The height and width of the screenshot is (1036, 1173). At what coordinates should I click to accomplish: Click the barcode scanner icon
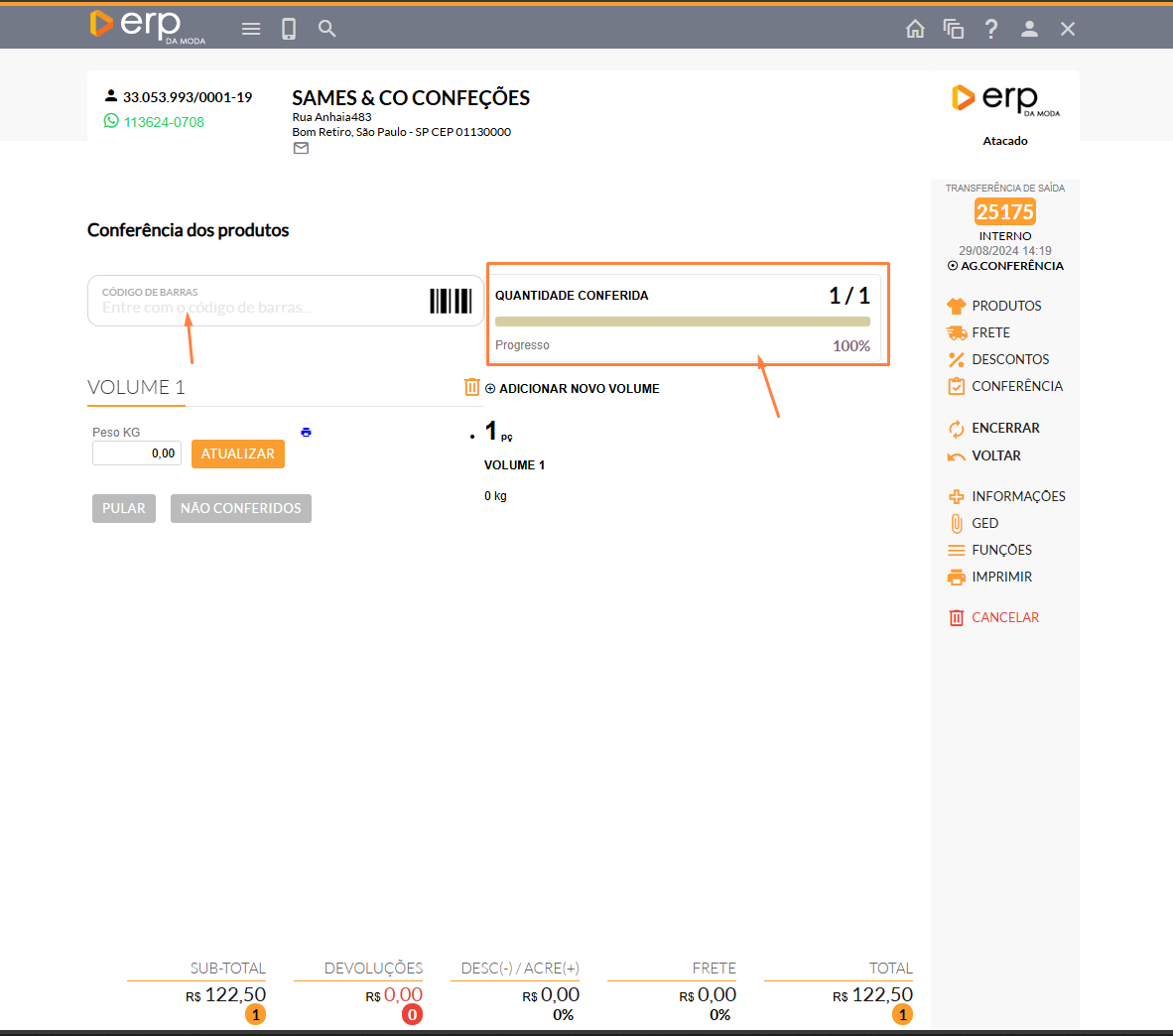pyautogui.click(x=450, y=301)
